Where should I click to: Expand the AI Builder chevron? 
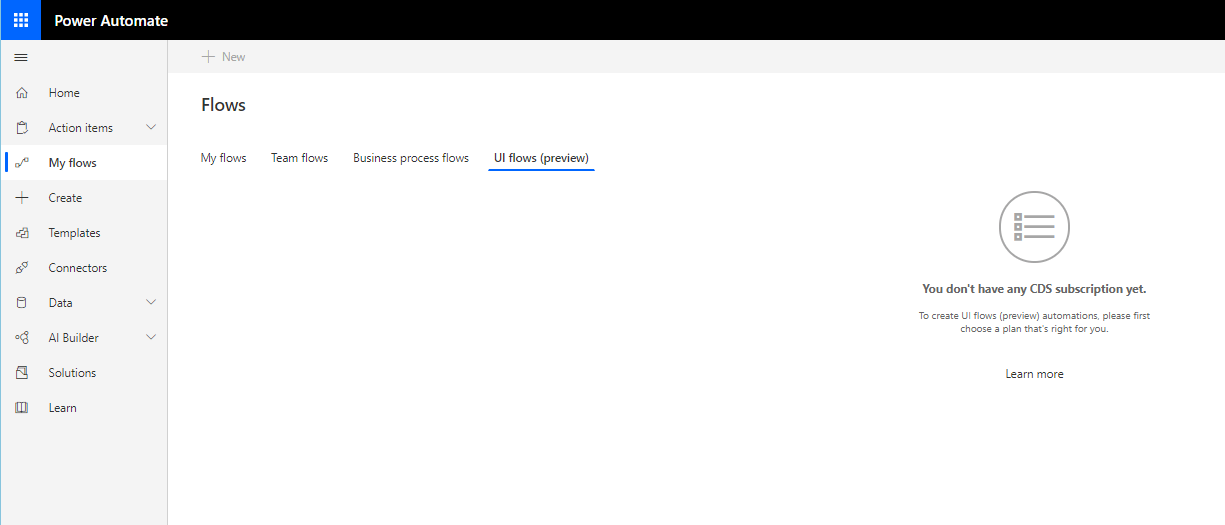151,337
